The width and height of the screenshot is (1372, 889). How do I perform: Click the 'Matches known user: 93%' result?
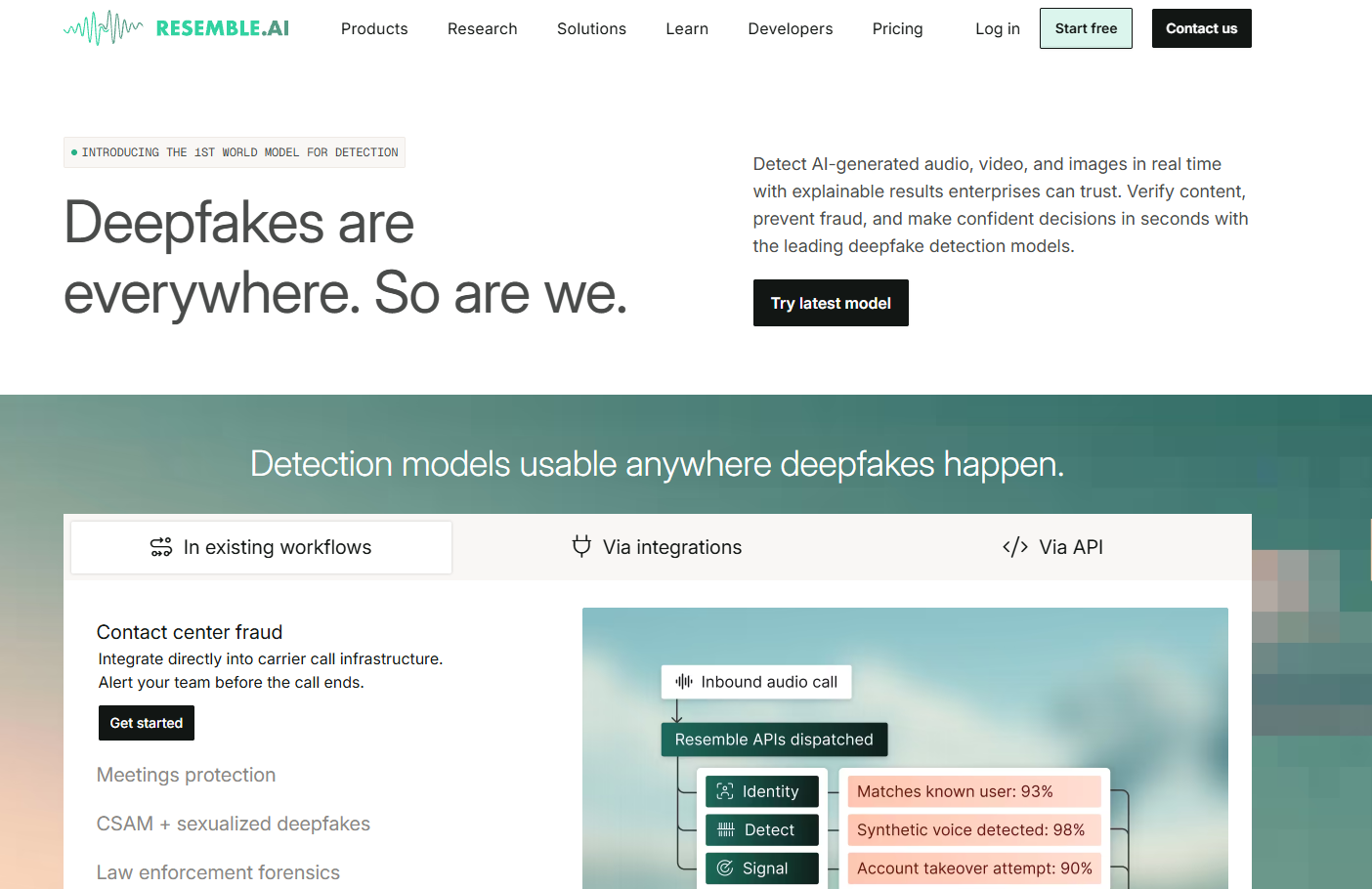(x=974, y=791)
